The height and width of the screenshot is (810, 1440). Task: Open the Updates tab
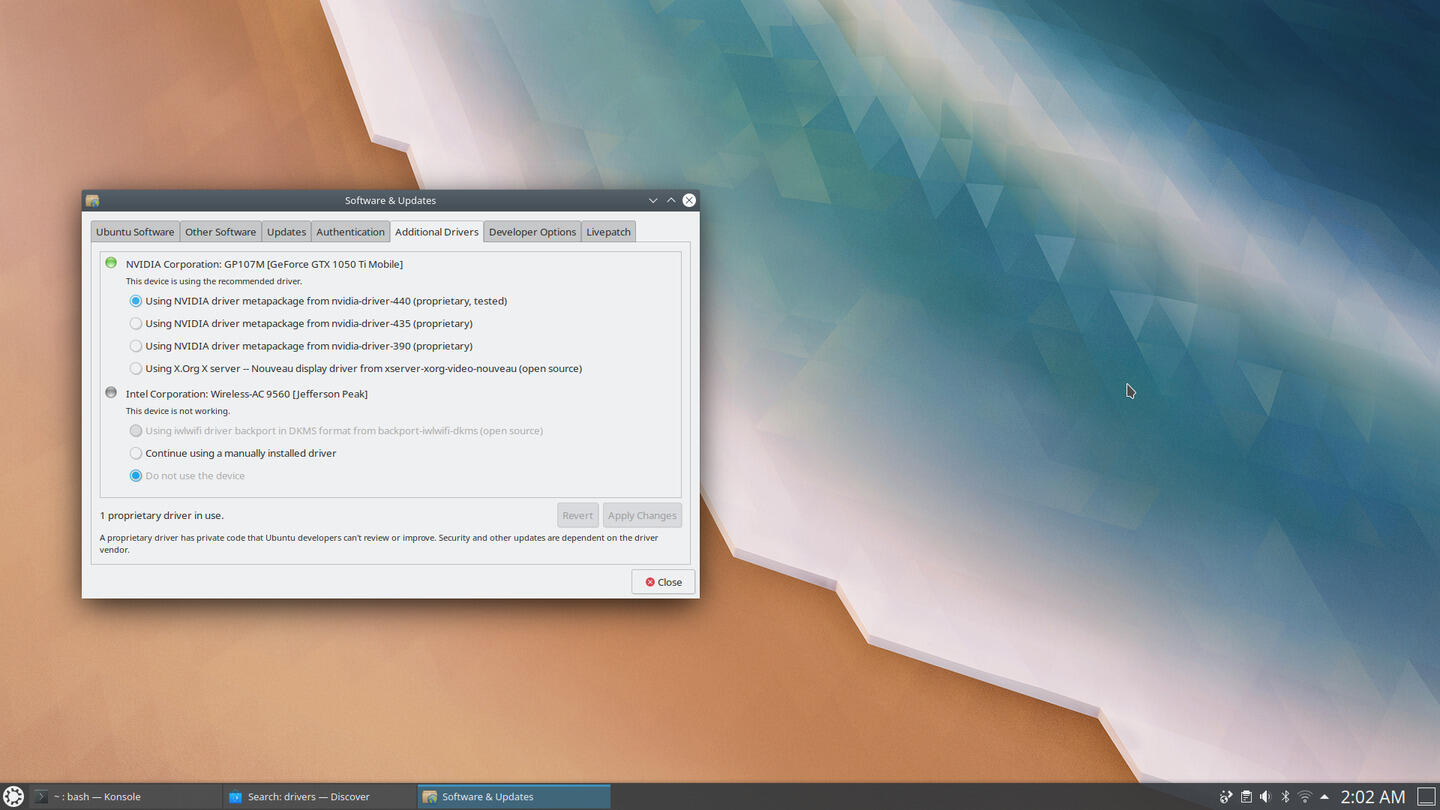click(x=286, y=232)
